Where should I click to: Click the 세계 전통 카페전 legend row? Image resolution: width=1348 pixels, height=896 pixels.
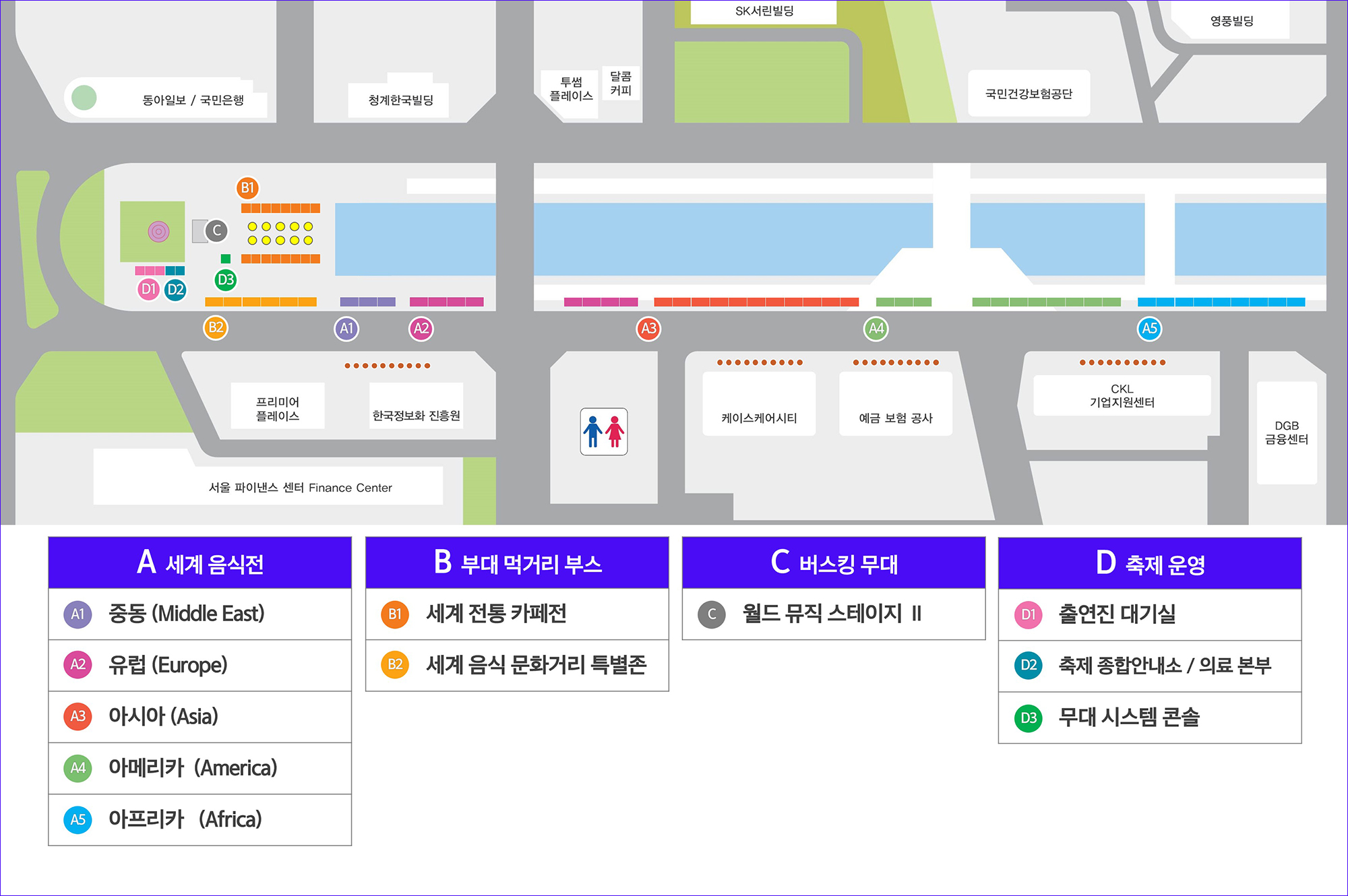point(517,614)
